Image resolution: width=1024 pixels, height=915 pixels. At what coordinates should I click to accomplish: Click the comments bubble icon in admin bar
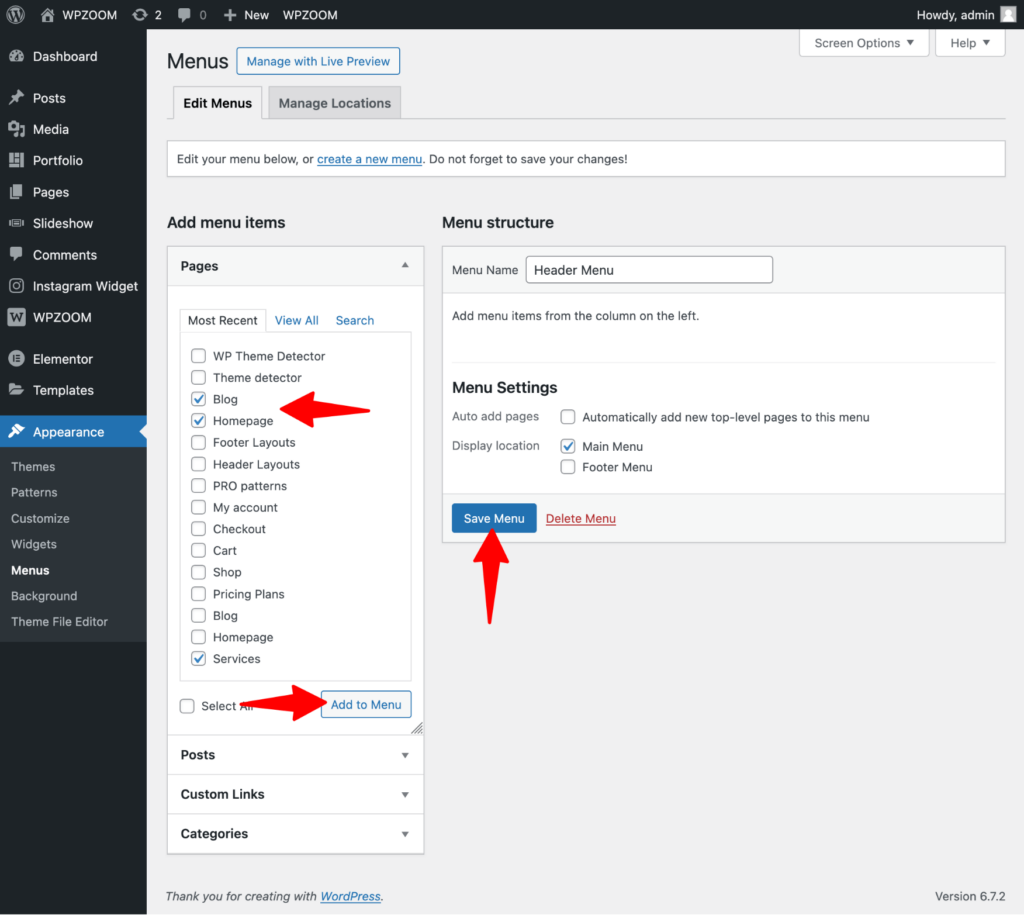pyautogui.click(x=183, y=15)
